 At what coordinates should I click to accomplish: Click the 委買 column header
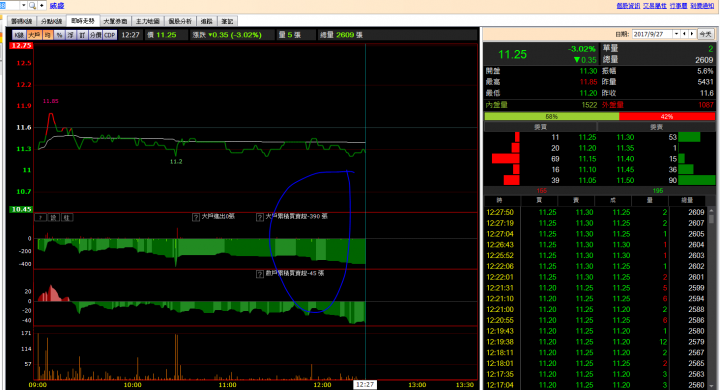[540, 127]
